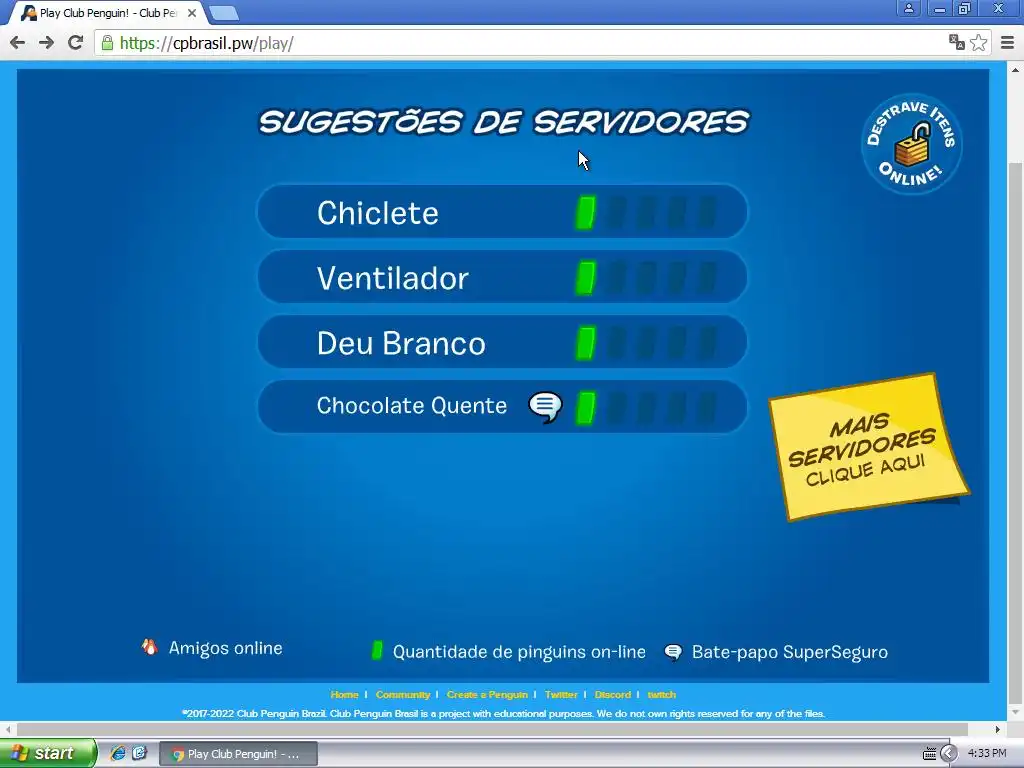1024x768 pixels.
Task: Click the horizontal scrollbar left arrow
Action: [x=8, y=729]
